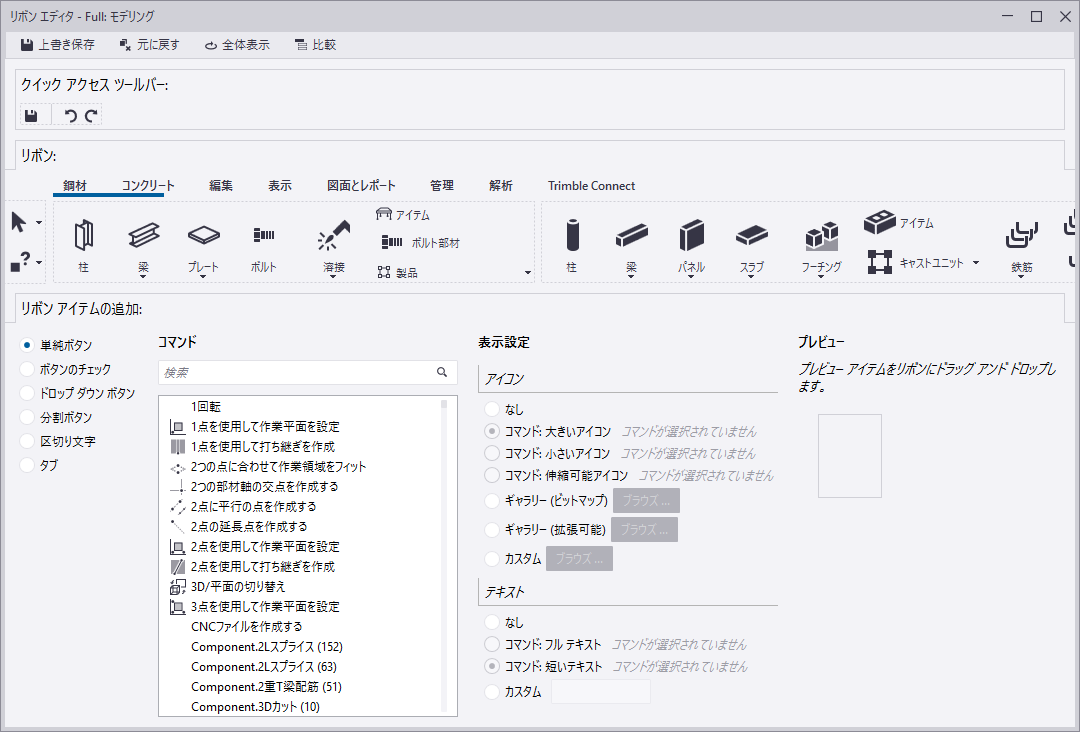Screen dimensions: 1080x732
Task: Click the concrete panel (パネル) icon
Action: coord(691,236)
